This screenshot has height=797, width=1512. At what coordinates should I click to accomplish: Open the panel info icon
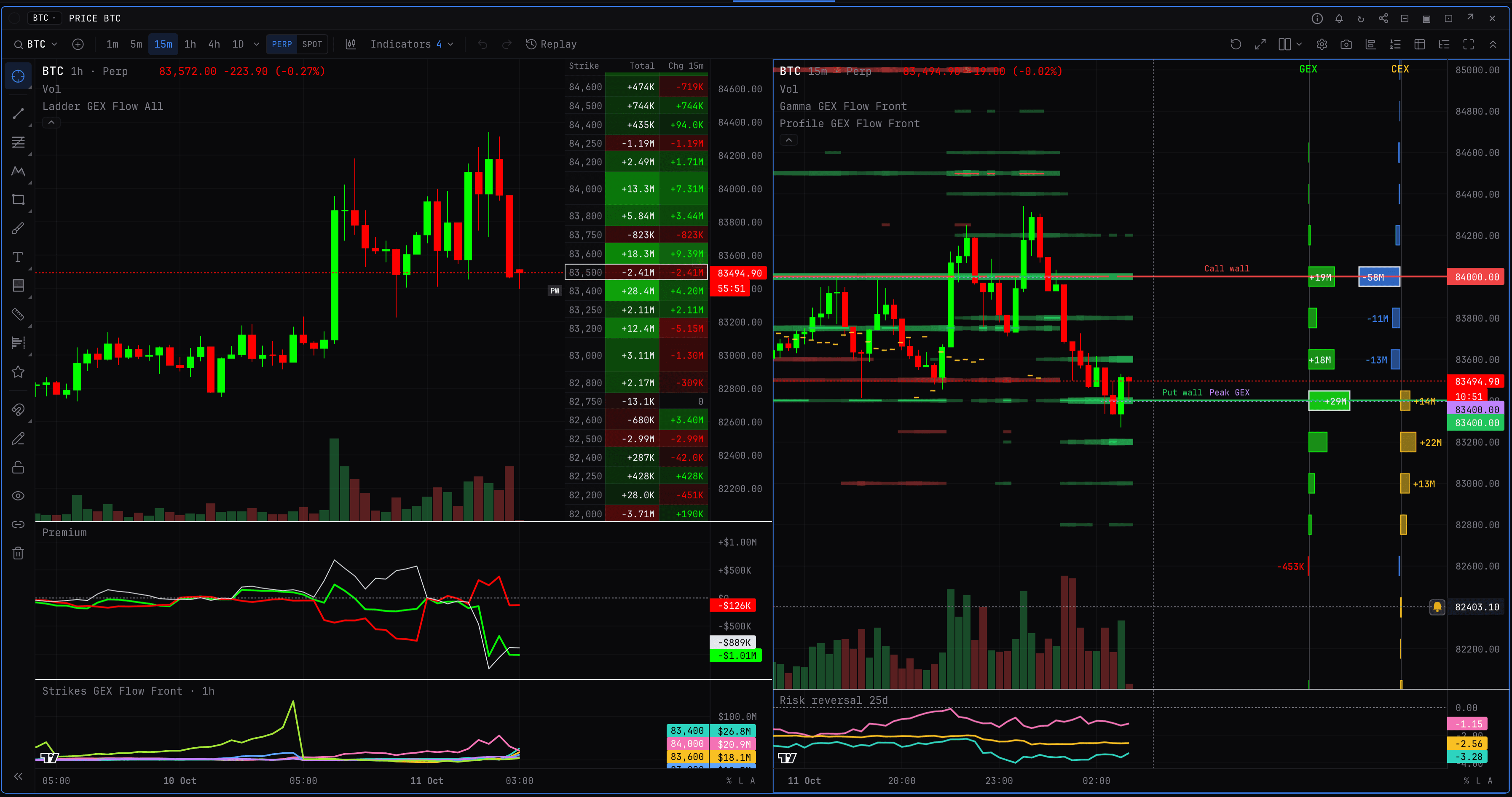point(1317,18)
